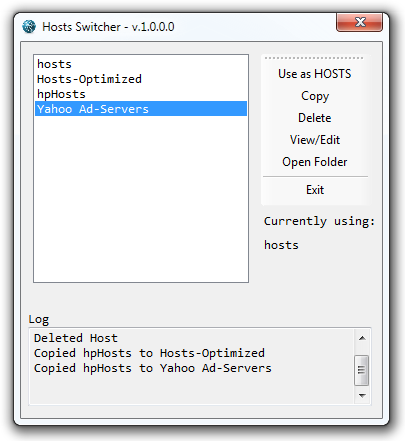This screenshot has width=405, height=441.
Task: Click the Log scrollbar thumb
Action: 362,370
